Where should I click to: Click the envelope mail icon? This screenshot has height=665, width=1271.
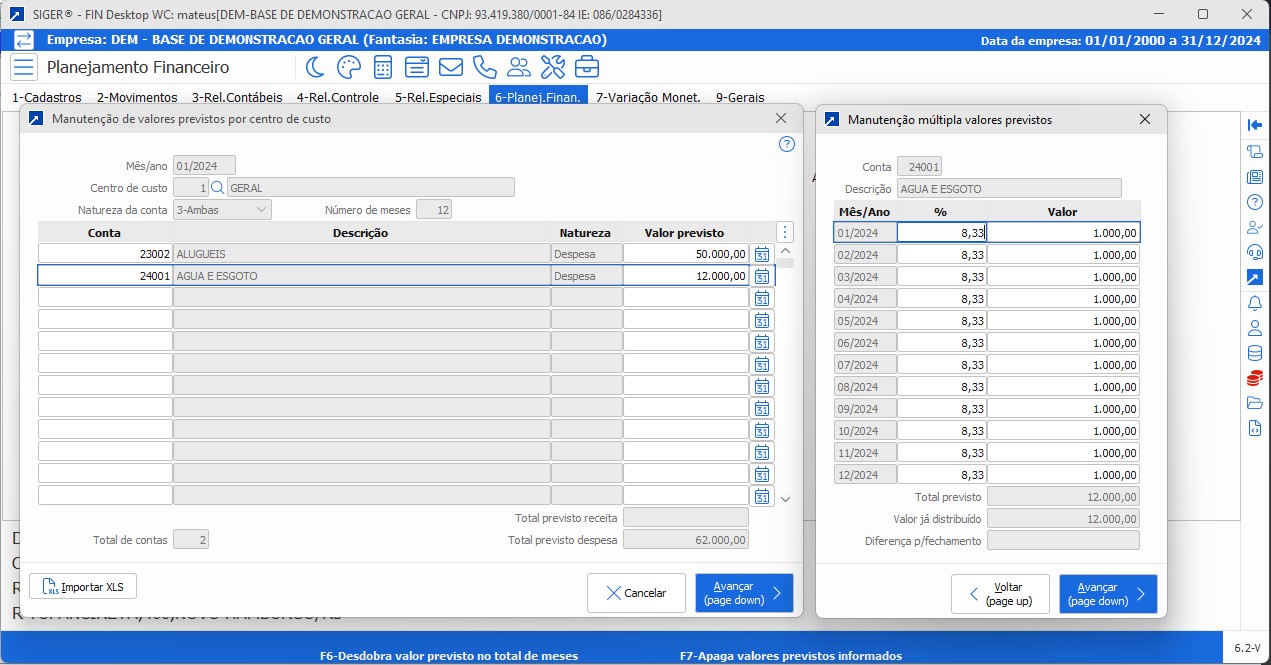[451, 67]
